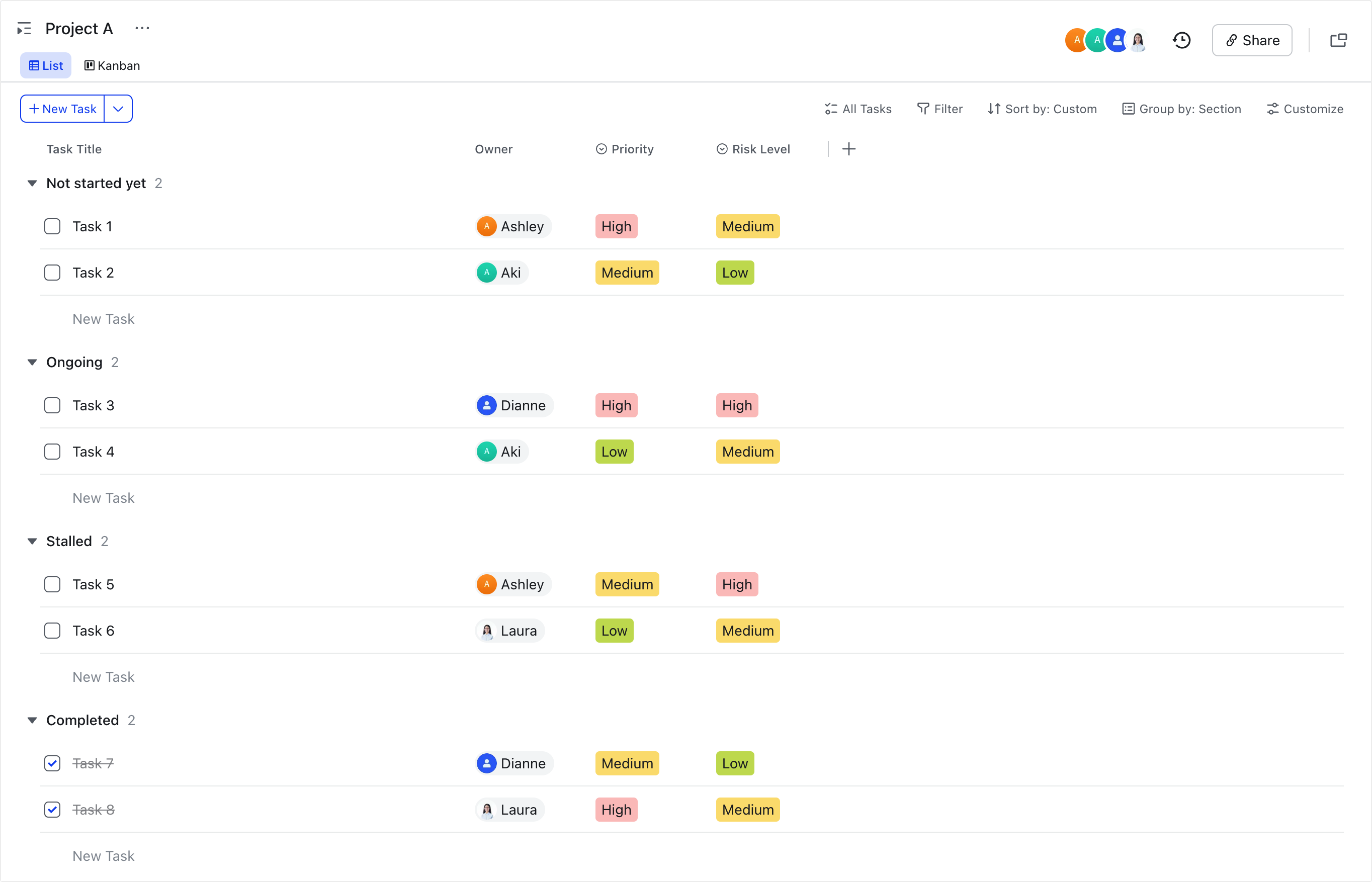Click the duplicate view icon top right
Screen dimensions: 1372x882
pos(1339,40)
